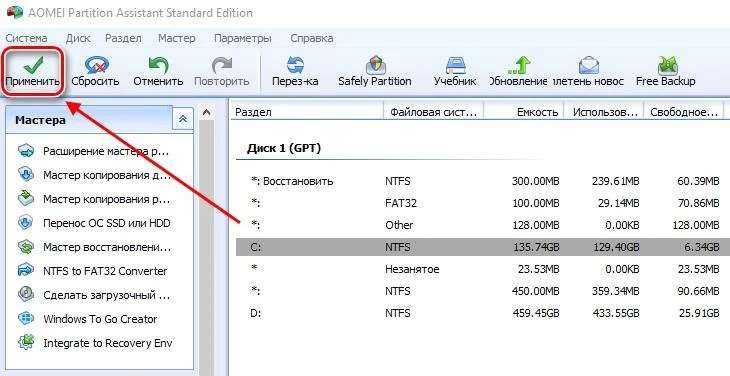
Task: Open the Справка menu
Action: pos(311,38)
